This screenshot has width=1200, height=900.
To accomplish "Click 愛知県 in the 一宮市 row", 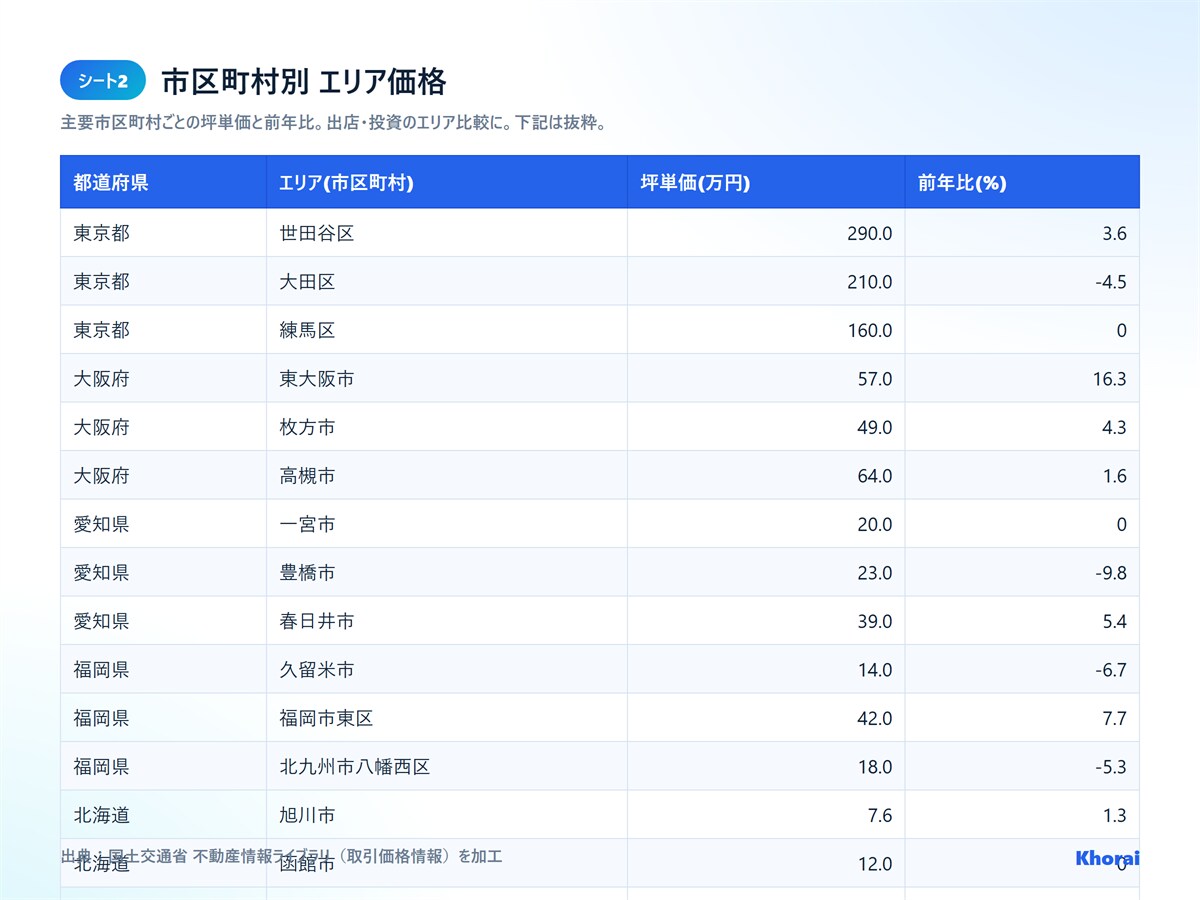I will (101, 524).
